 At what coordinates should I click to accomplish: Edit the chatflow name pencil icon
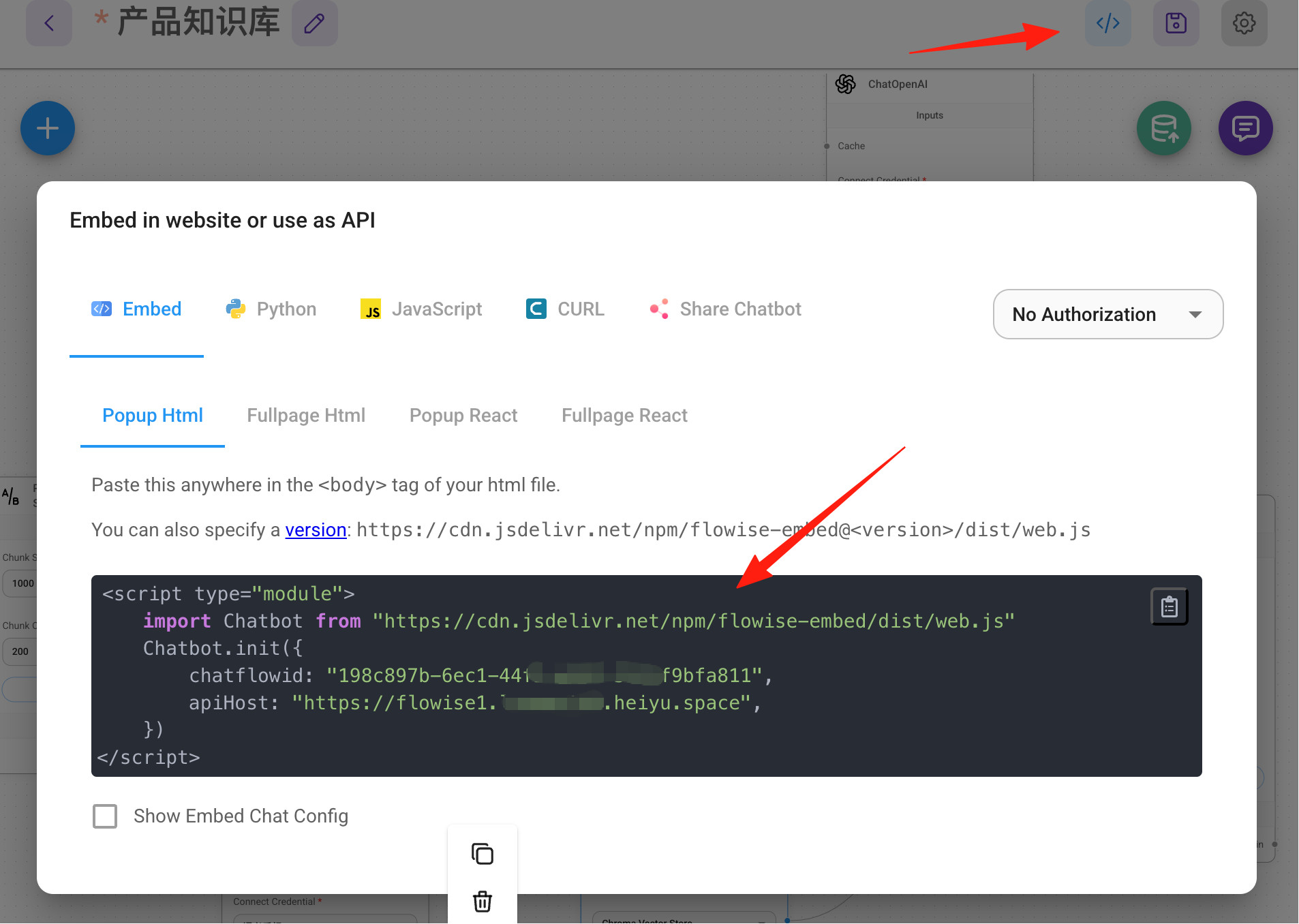(314, 23)
